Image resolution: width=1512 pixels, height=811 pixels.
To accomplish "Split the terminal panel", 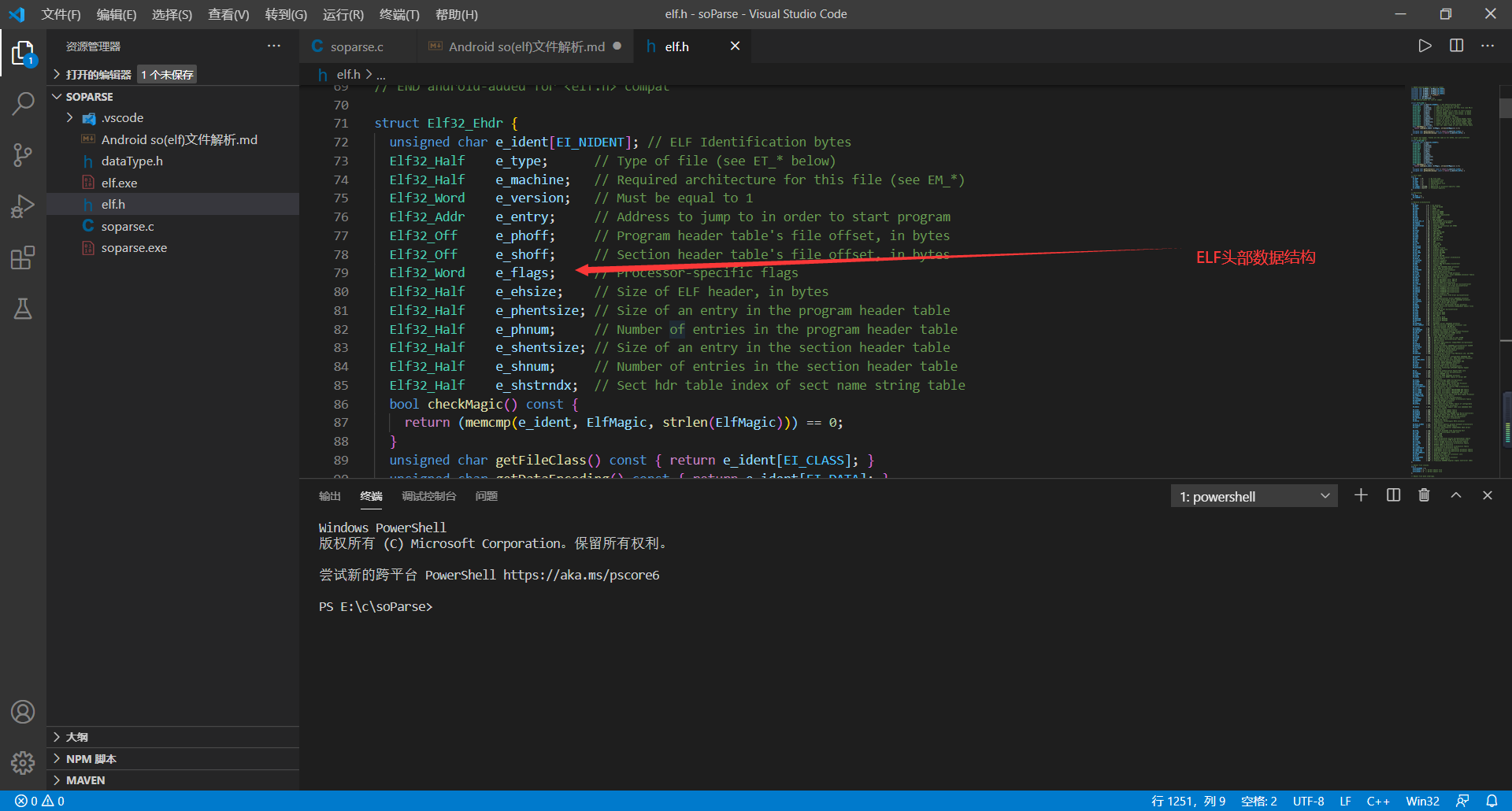I will (x=1393, y=495).
